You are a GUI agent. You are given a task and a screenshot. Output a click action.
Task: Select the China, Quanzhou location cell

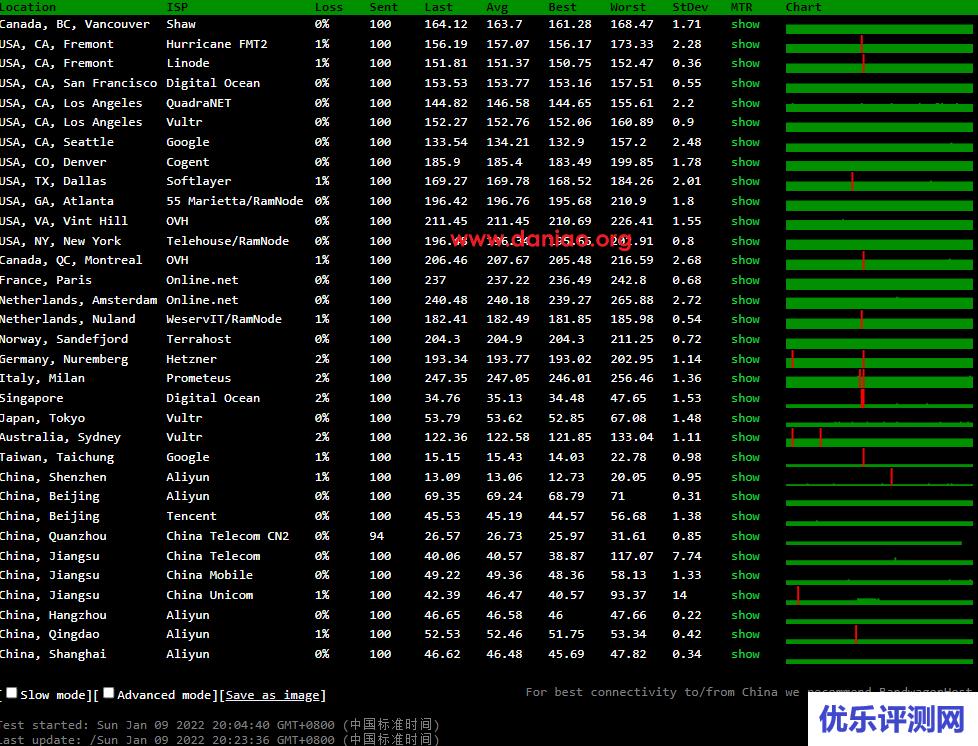pos(53,536)
